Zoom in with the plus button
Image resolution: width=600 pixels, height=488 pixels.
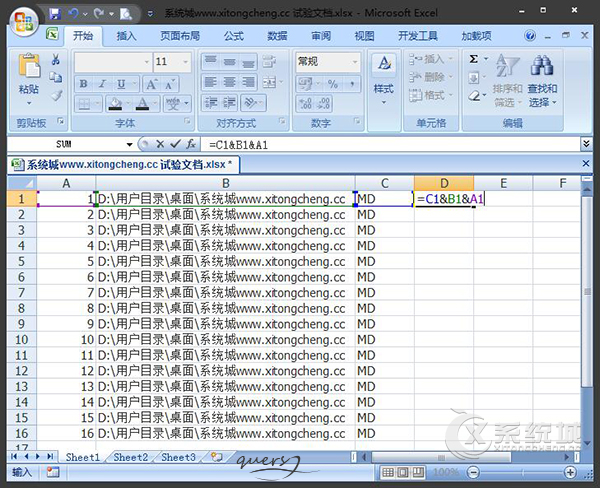point(570,473)
